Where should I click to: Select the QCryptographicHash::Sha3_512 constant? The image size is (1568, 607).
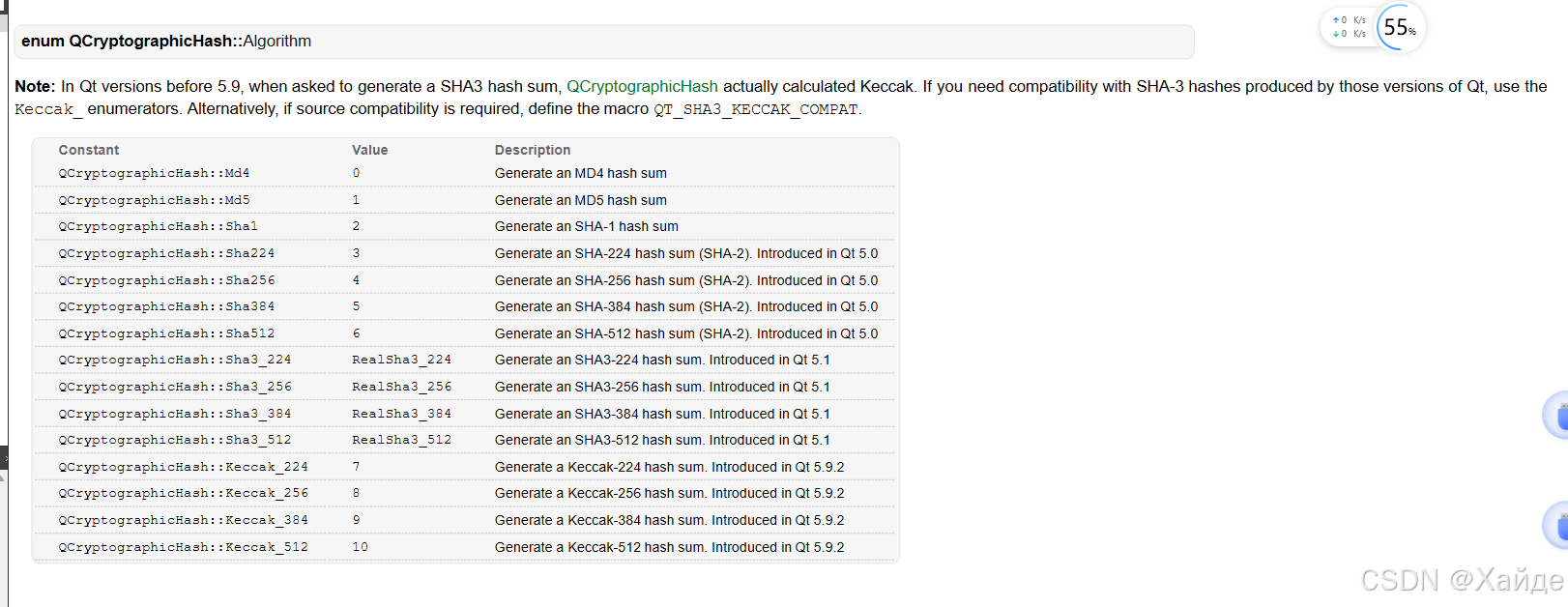pos(175,440)
